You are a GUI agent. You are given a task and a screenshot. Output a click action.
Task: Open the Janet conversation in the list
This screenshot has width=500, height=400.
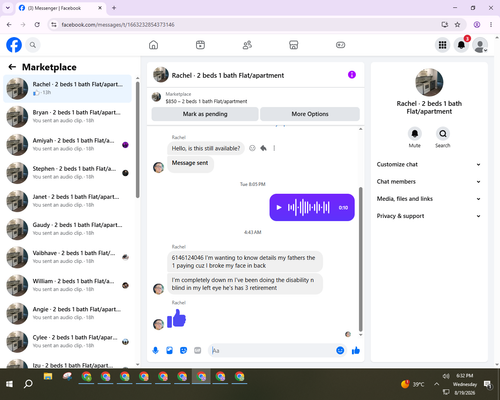click(x=67, y=201)
